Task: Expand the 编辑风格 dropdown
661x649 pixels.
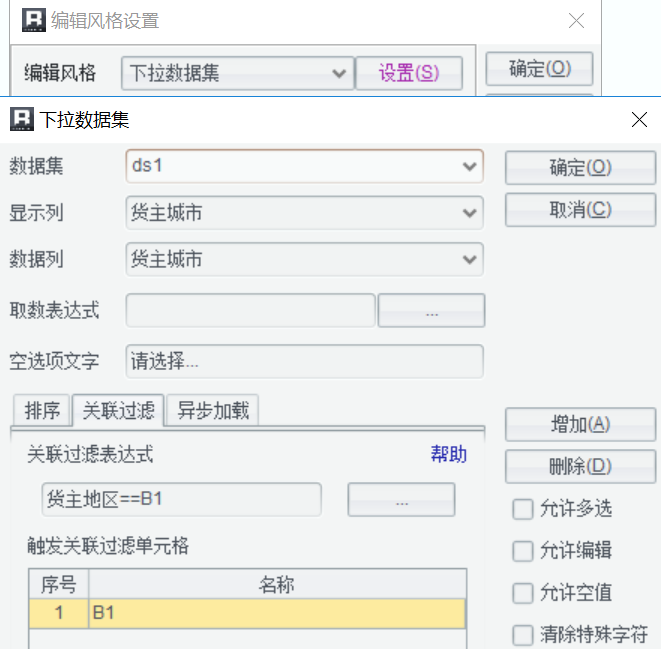Action: click(339, 73)
